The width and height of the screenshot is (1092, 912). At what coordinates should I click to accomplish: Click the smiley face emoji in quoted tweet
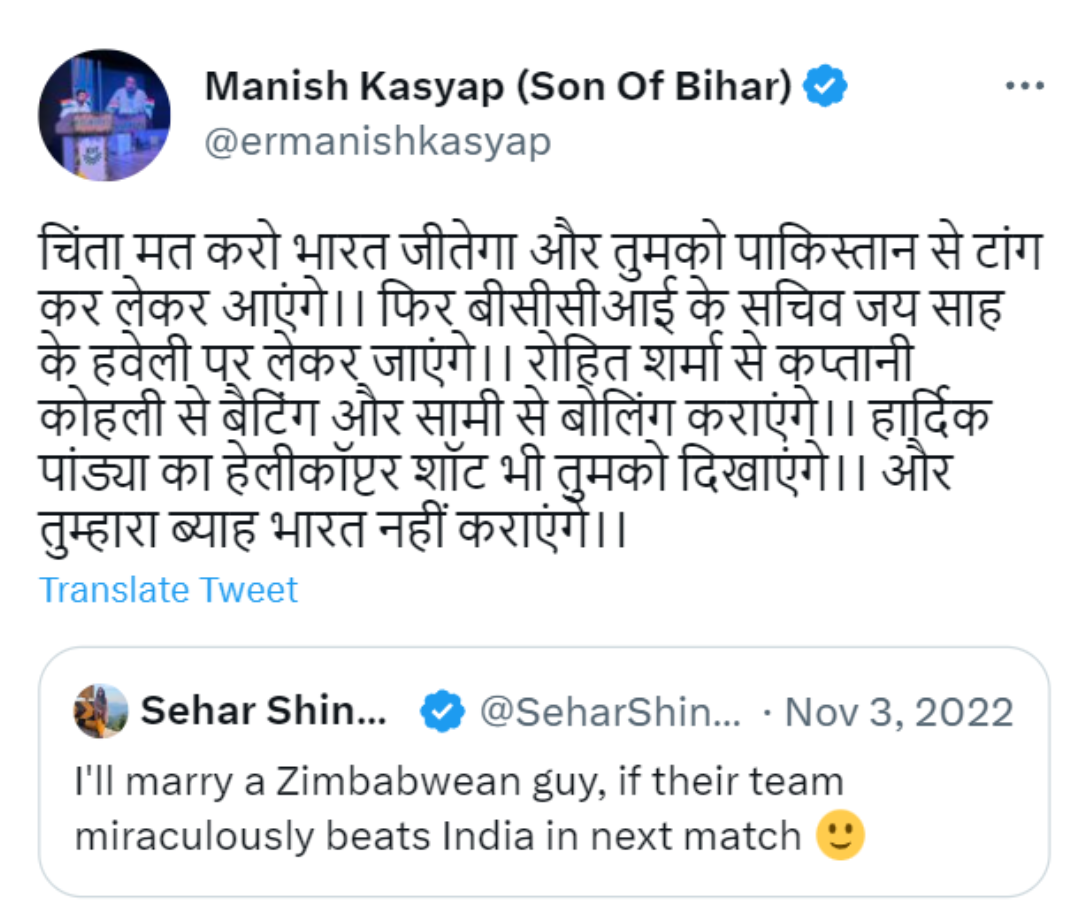(x=840, y=835)
